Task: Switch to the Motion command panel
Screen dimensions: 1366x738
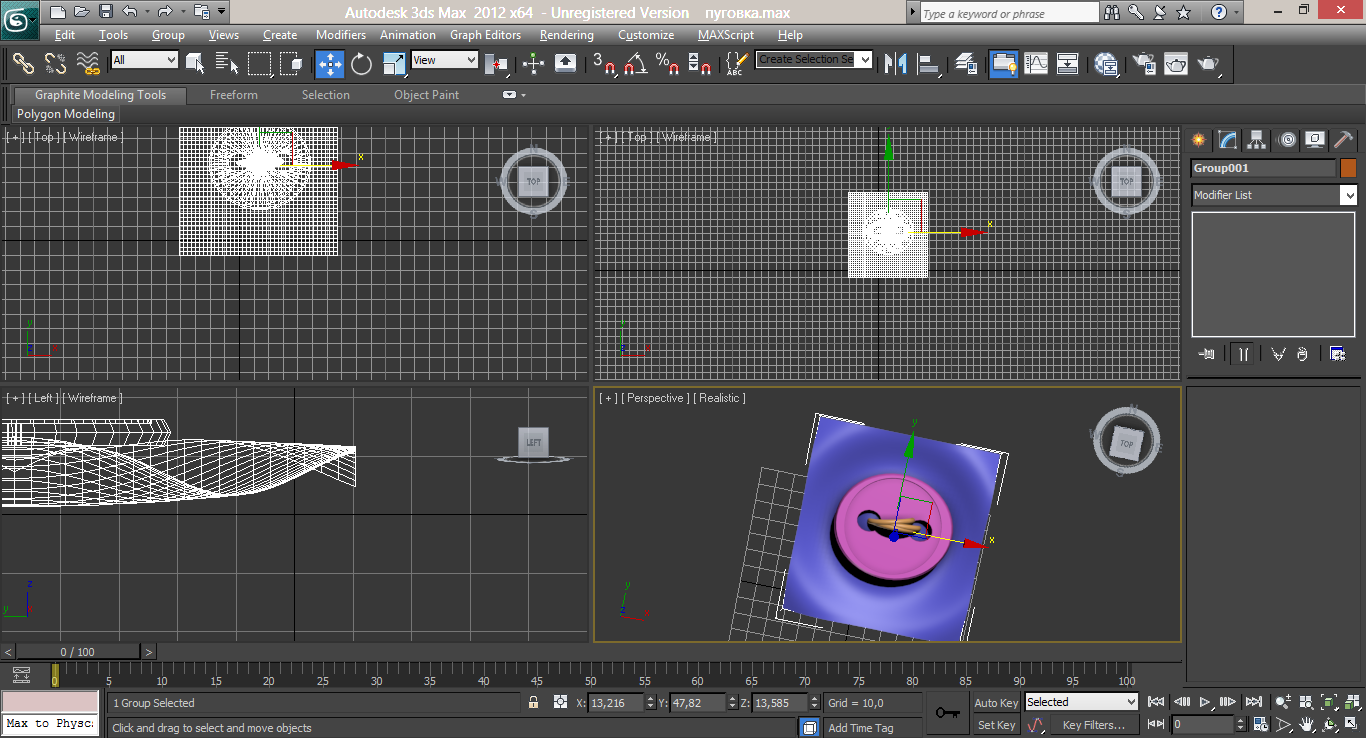Action: pyautogui.click(x=1287, y=139)
